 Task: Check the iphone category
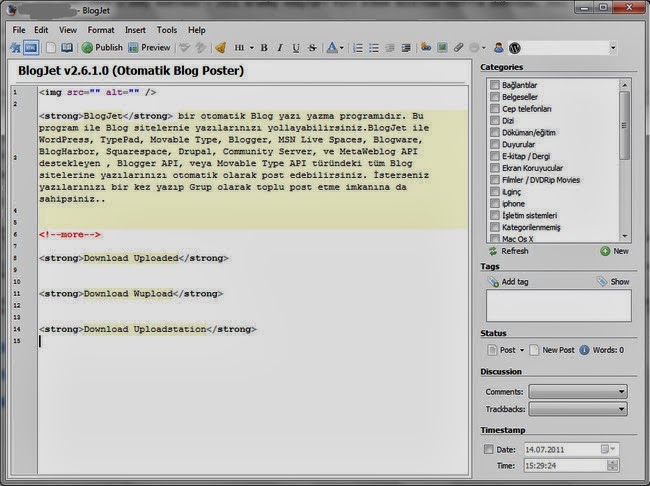click(x=495, y=203)
